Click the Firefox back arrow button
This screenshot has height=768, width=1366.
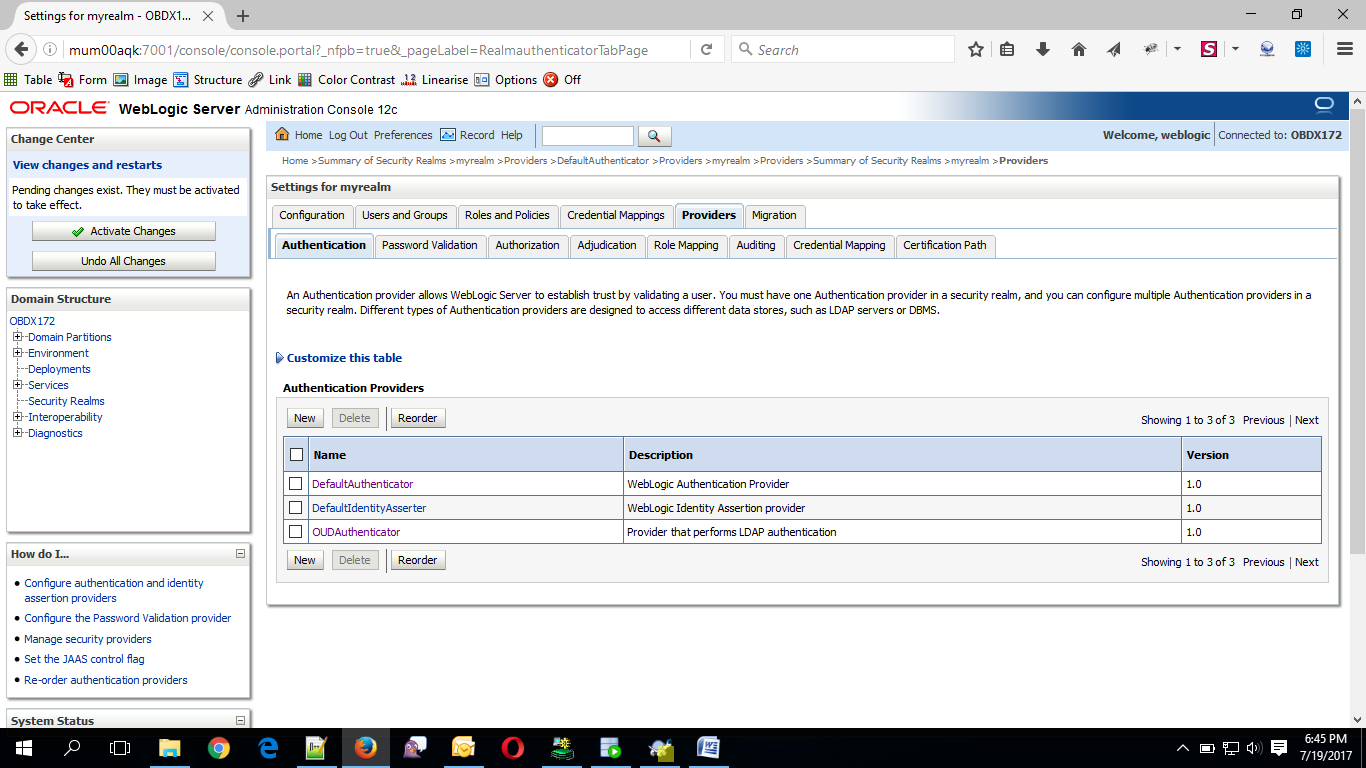coord(22,49)
